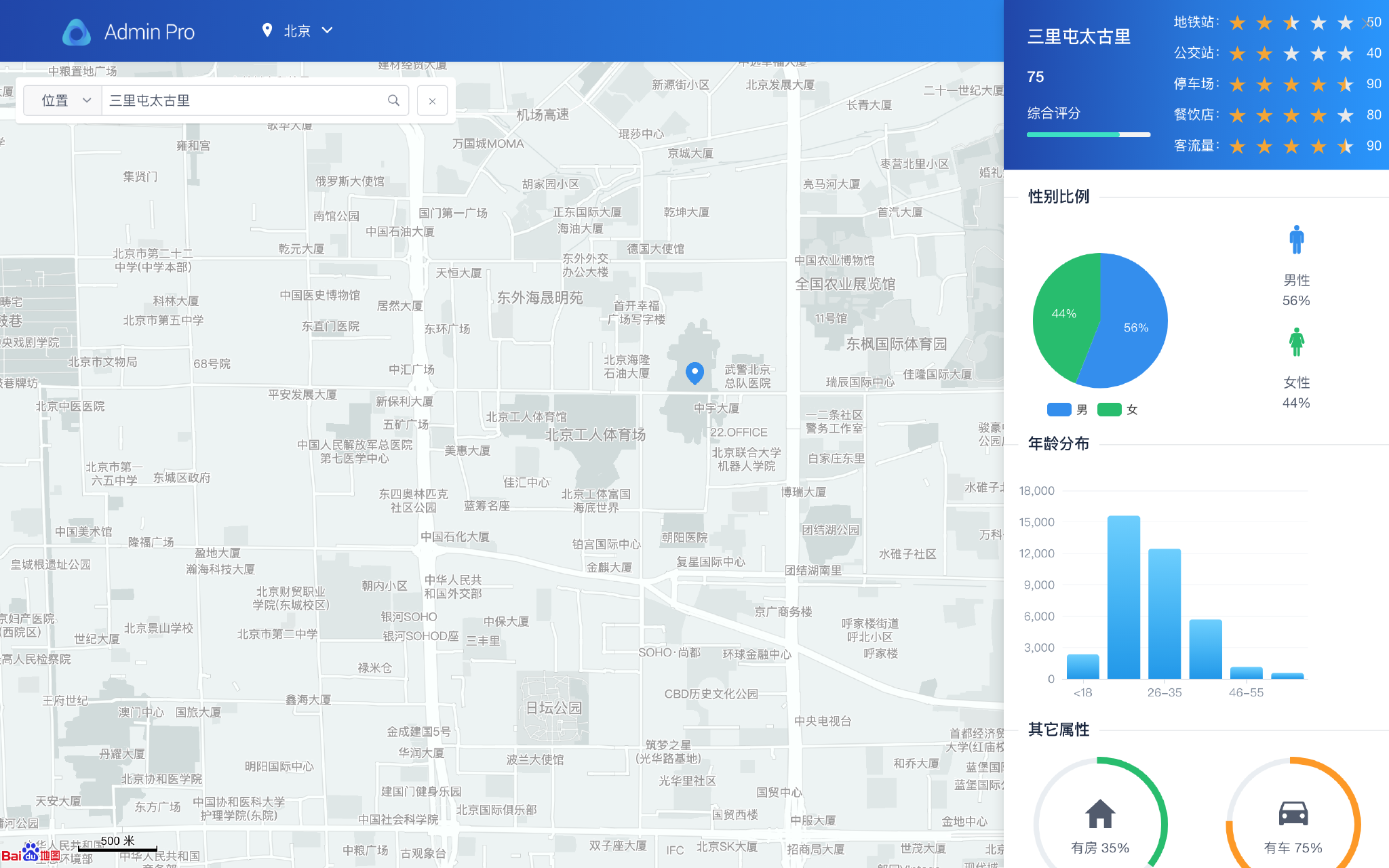The image size is (1389, 868).
Task: Open the 位置 search type dropdown
Action: (x=64, y=101)
